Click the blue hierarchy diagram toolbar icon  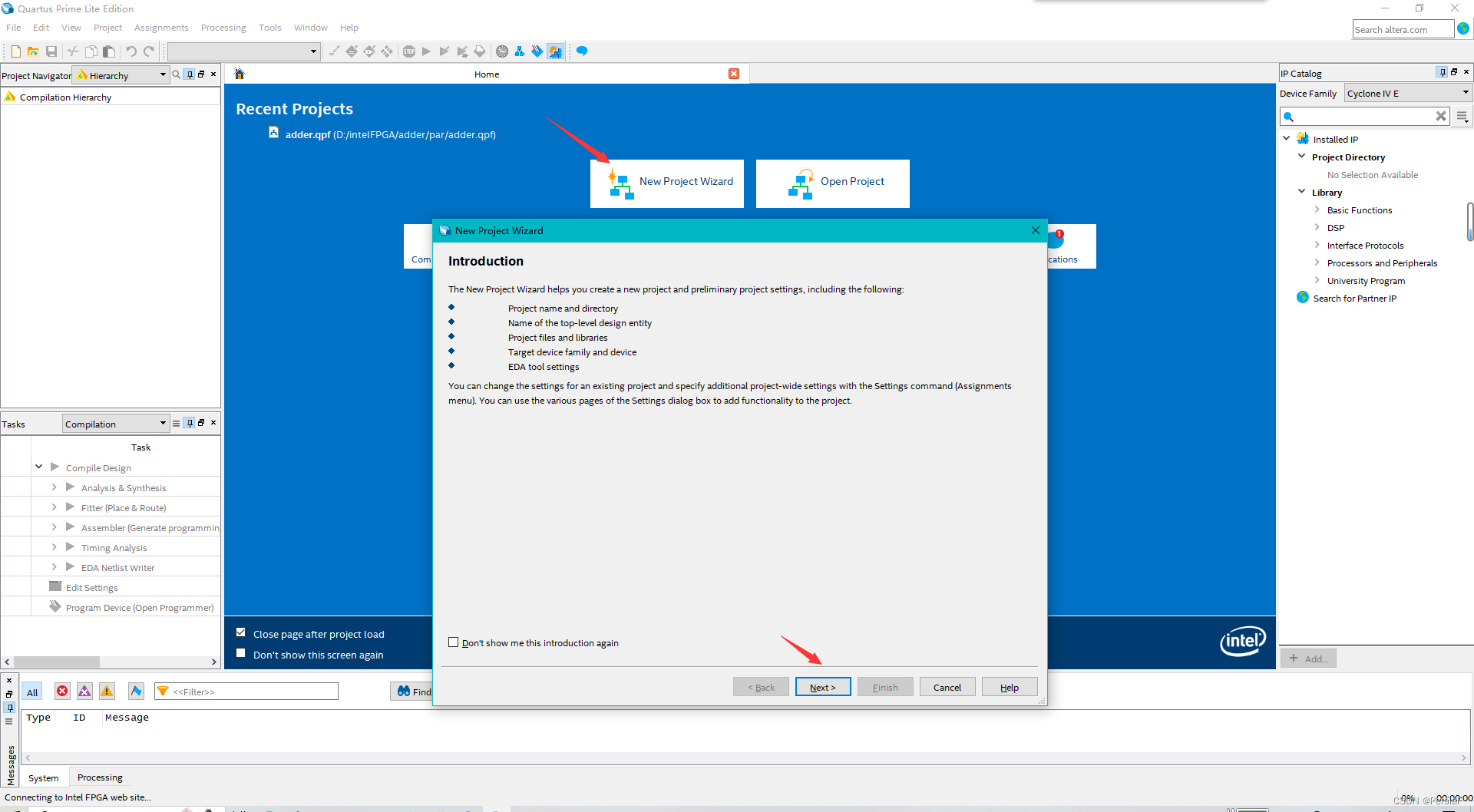pyautogui.click(x=520, y=51)
